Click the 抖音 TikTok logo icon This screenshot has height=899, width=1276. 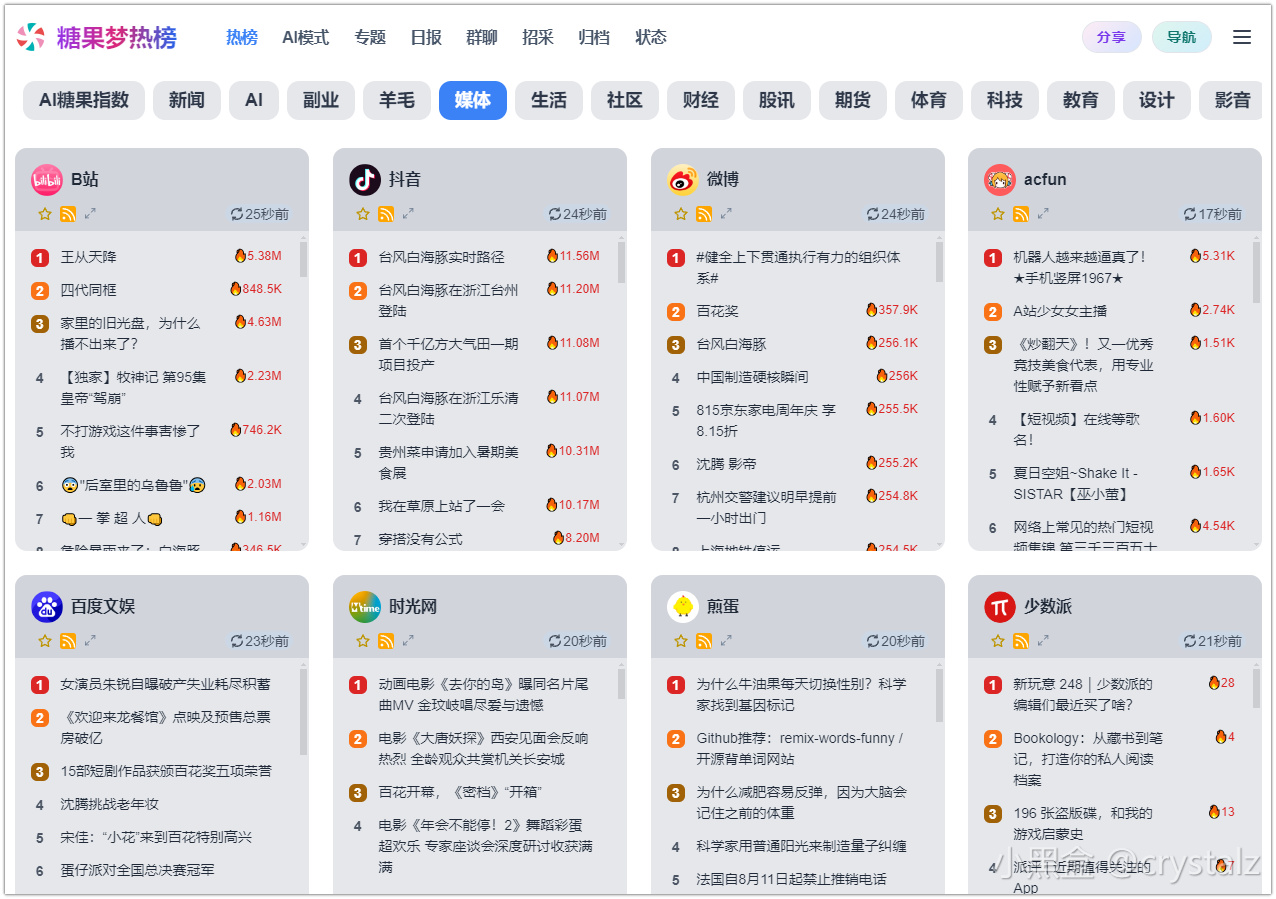coord(365,180)
